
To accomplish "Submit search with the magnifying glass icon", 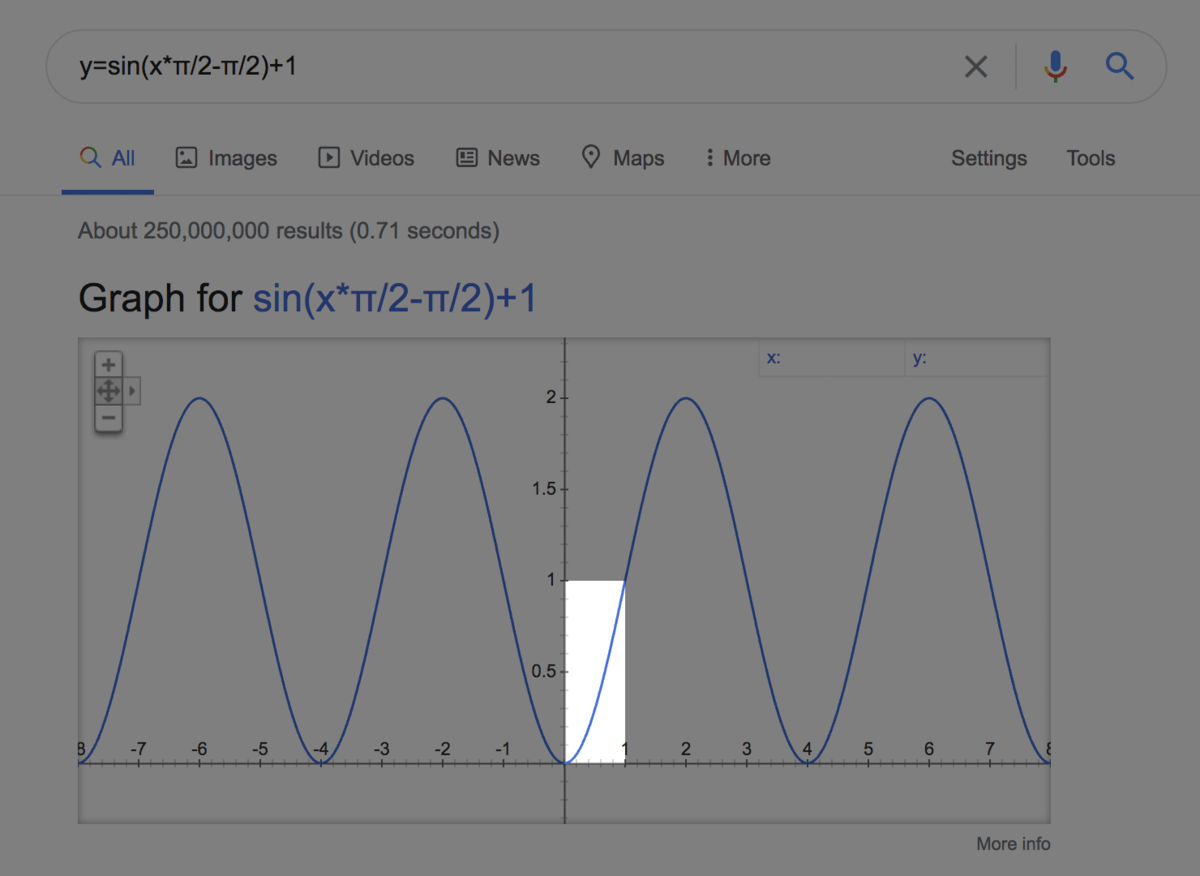I will tap(1119, 67).
